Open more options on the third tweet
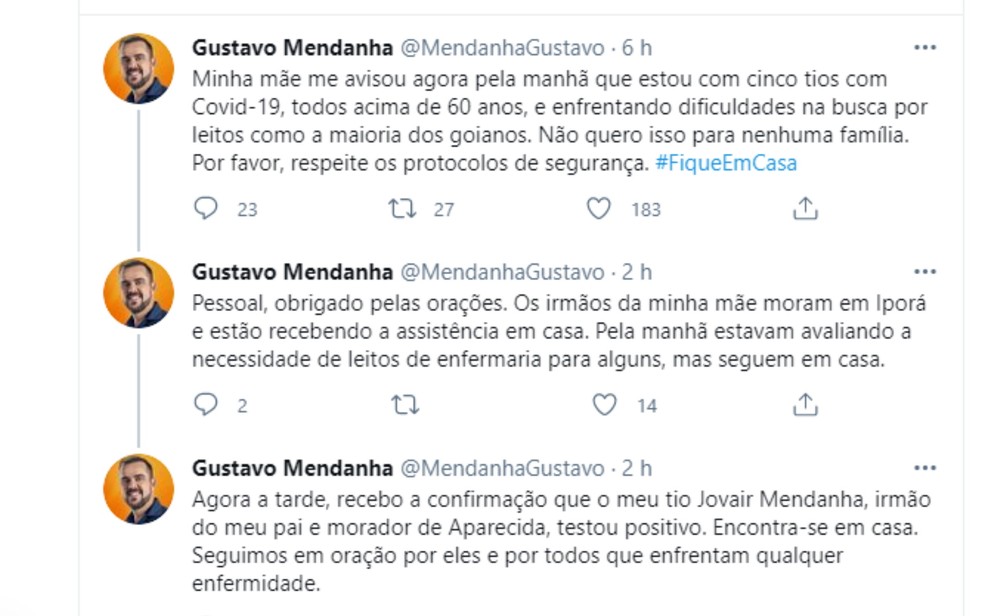 point(924,468)
